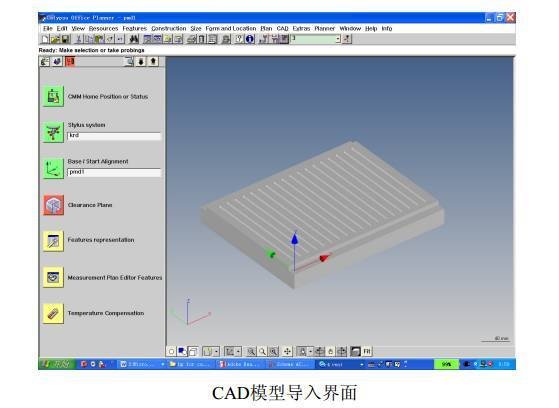This screenshot has height=408, width=559.
Task: Expand the green combo box in top toolbar
Action: coord(338,39)
